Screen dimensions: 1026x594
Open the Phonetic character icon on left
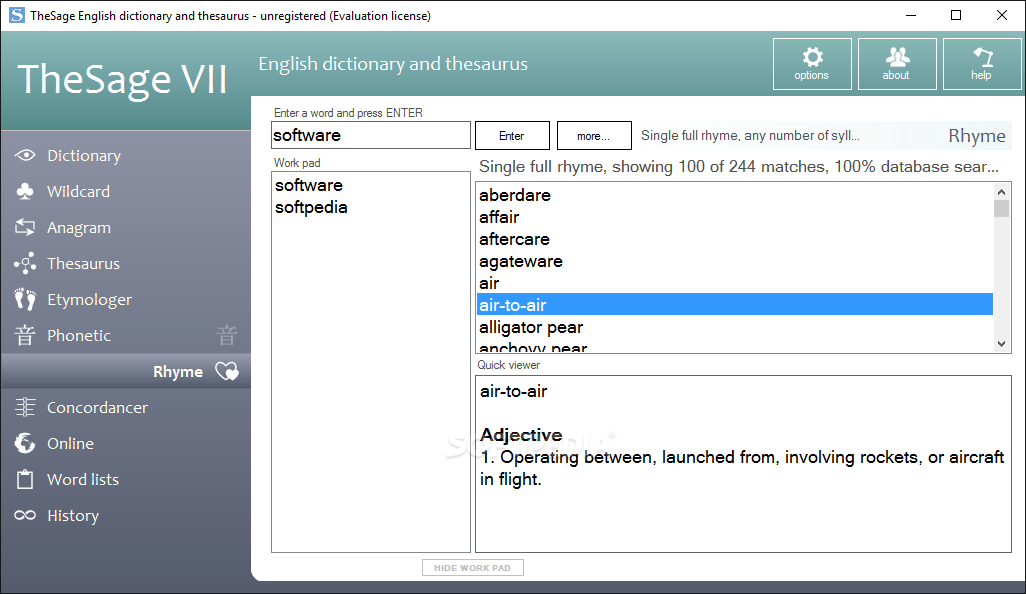25,336
